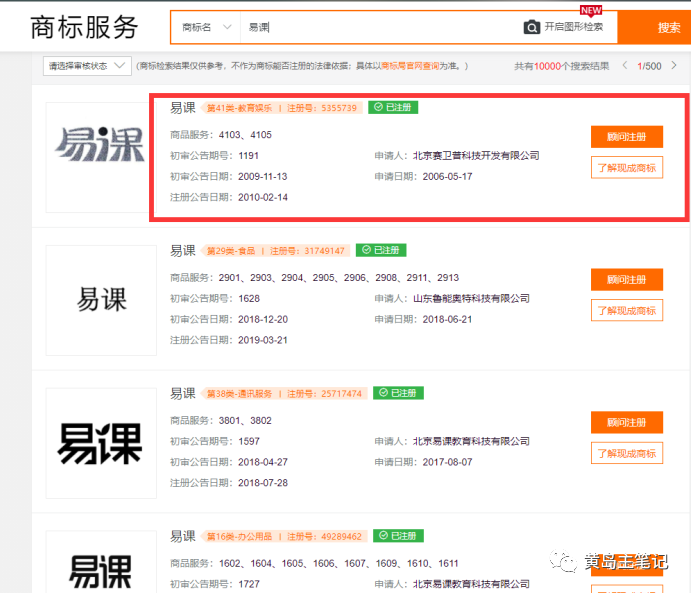Click 了解现成商标 for the class 41 trademark
The height and width of the screenshot is (593, 691).
pos(627,168)
